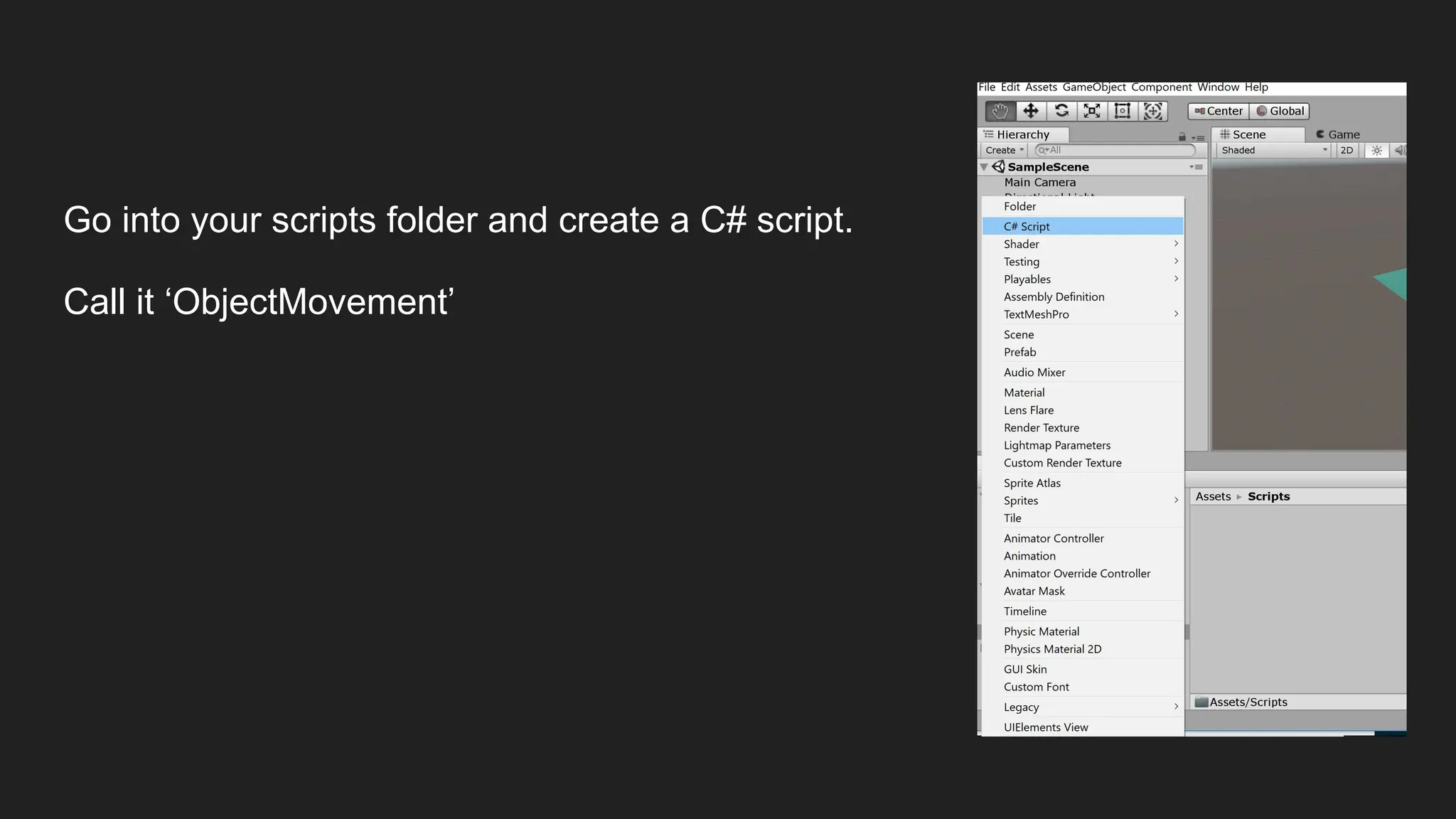Open the Assets menu

(x=1041, y=87)
